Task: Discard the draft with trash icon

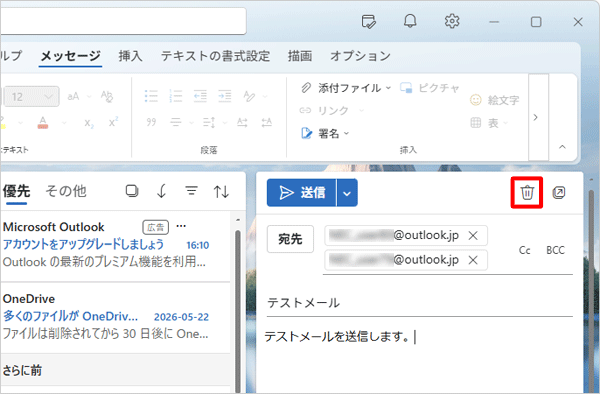Action: pyautogui.click(x=527, y=192)
